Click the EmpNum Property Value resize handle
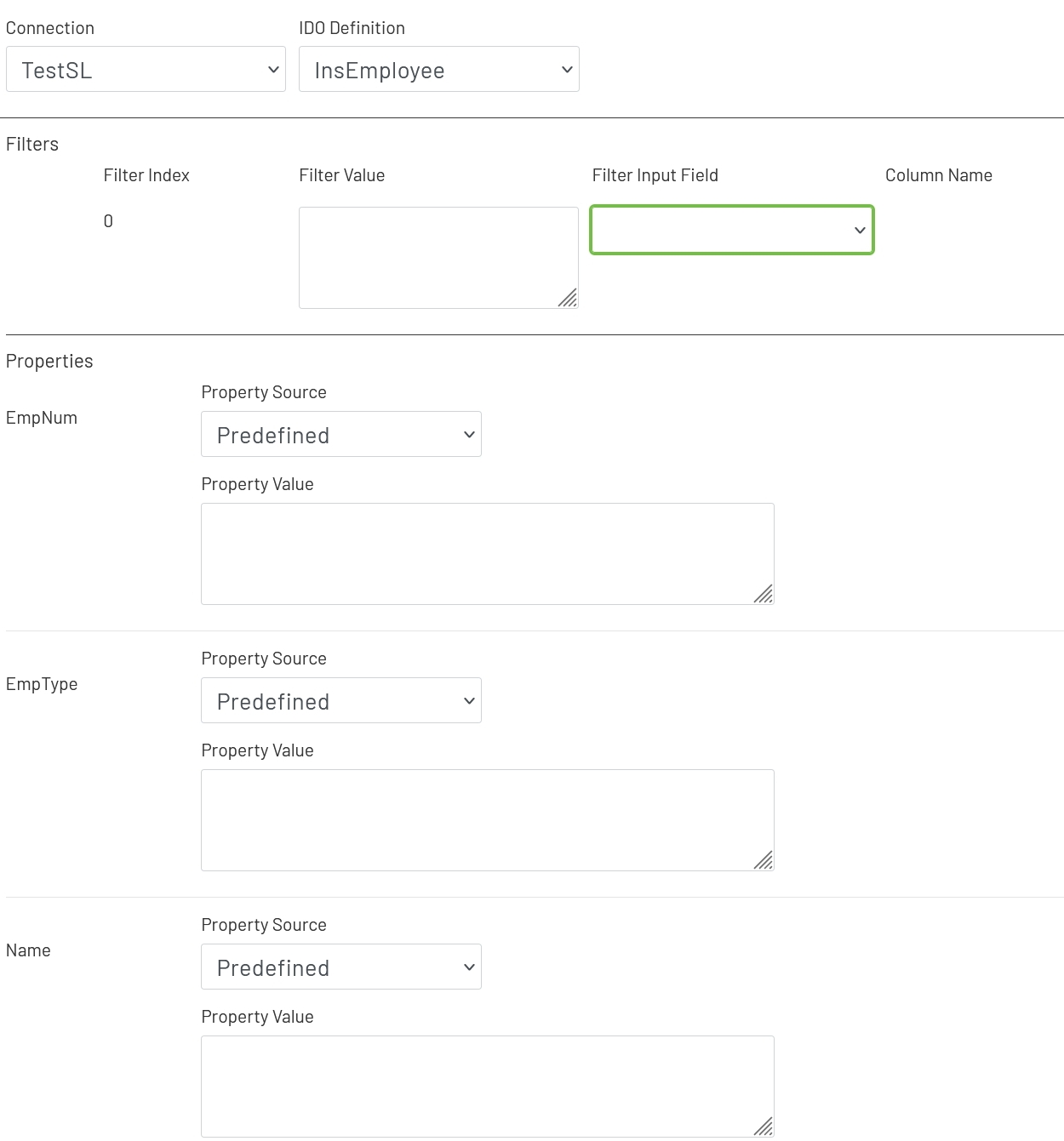The image size is (1064, 1141). (x=764, y=595)
